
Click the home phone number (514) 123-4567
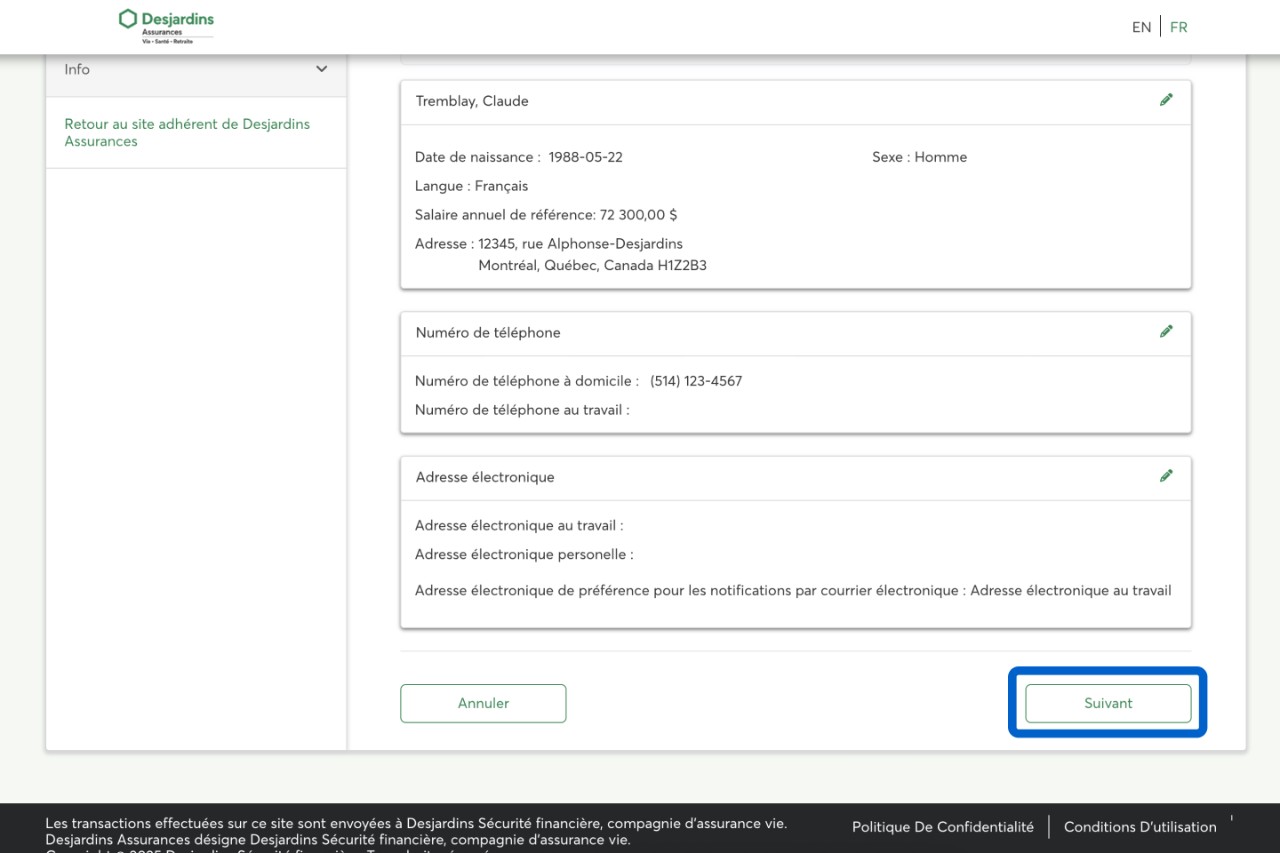(696, 381)
